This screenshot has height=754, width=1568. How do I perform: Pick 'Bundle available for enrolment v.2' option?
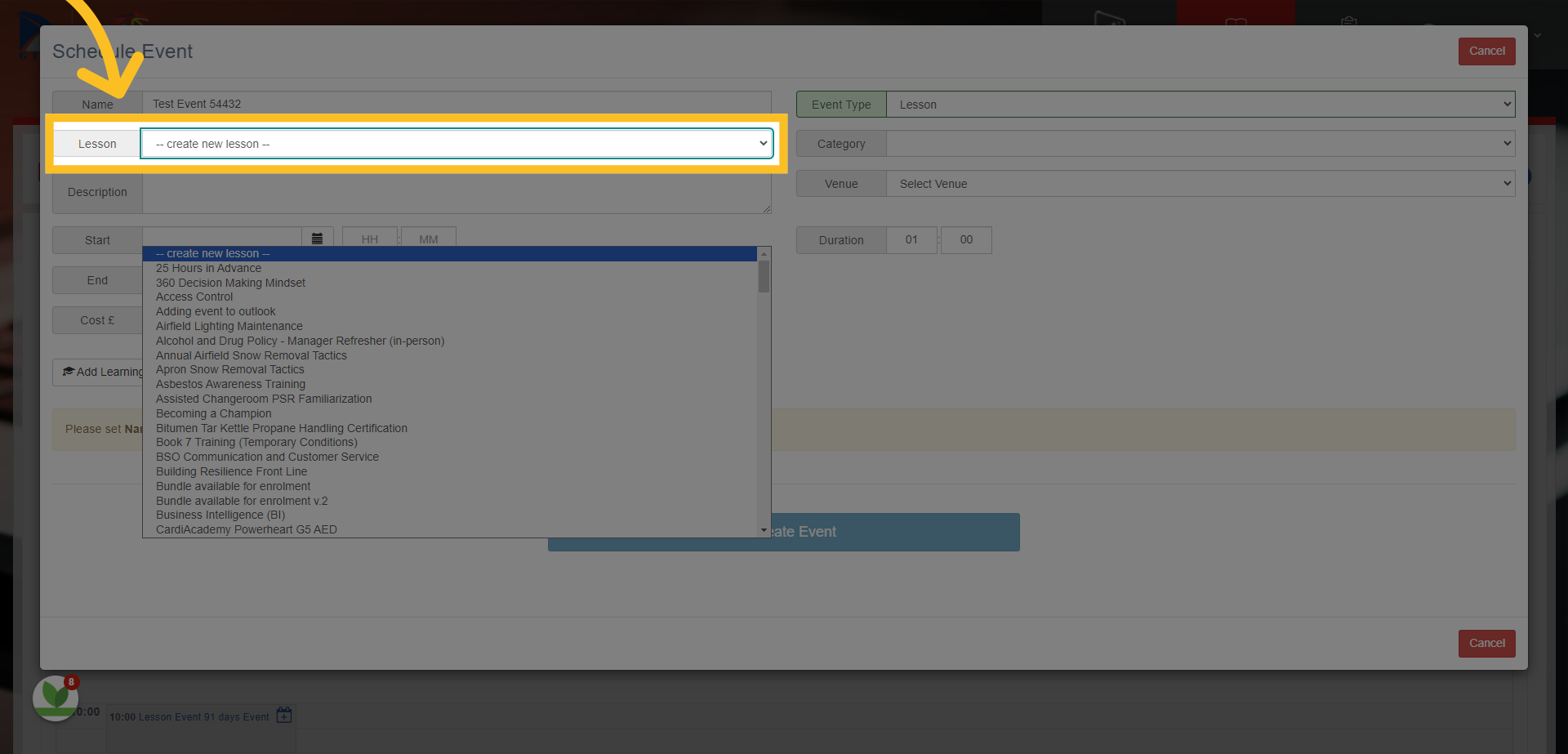(450, 501)
